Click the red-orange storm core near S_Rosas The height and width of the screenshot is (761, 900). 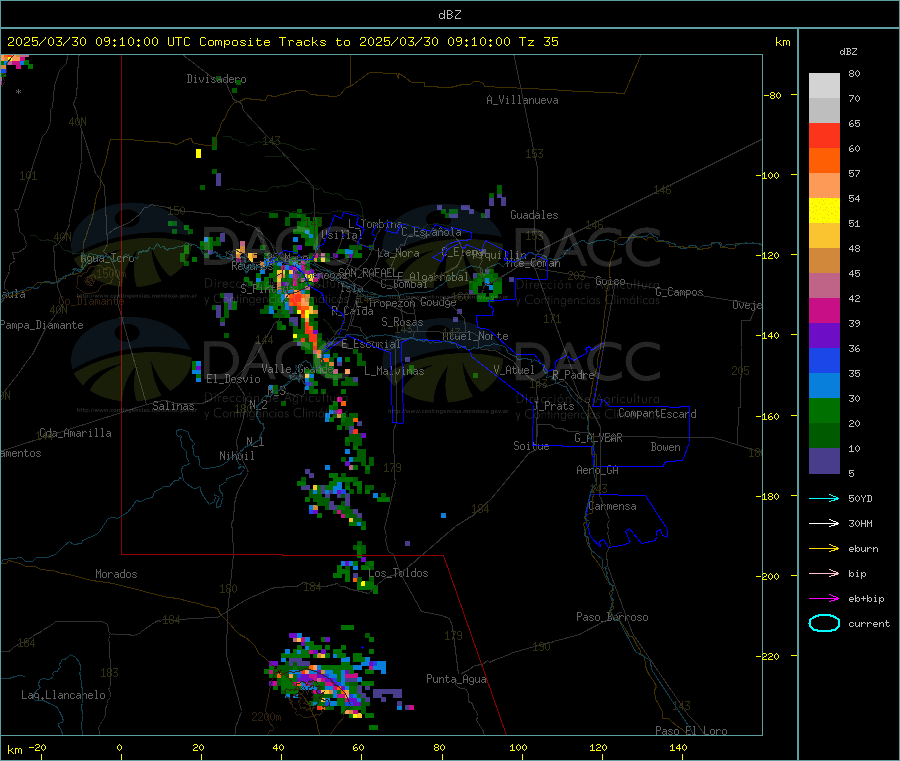(x=305, y=321)
